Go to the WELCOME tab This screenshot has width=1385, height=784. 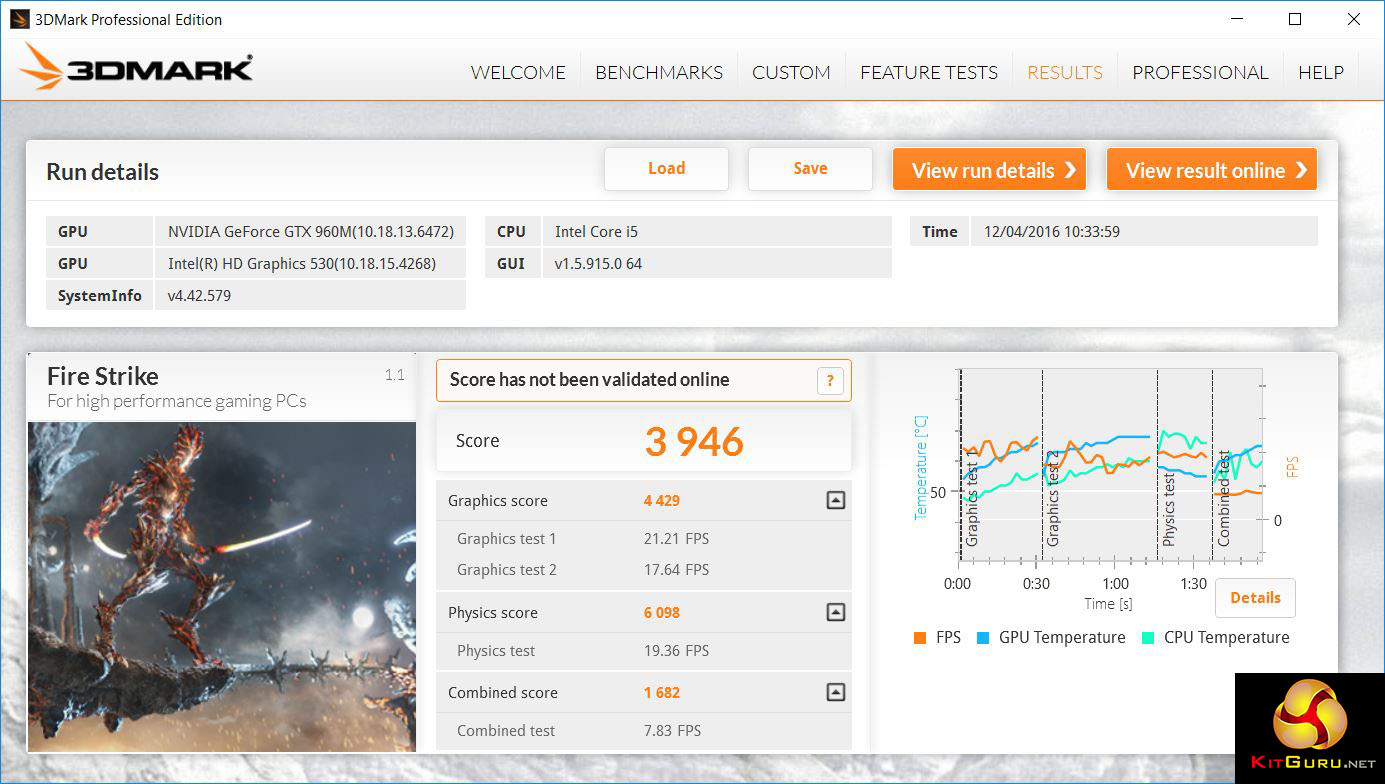[518, 73]
